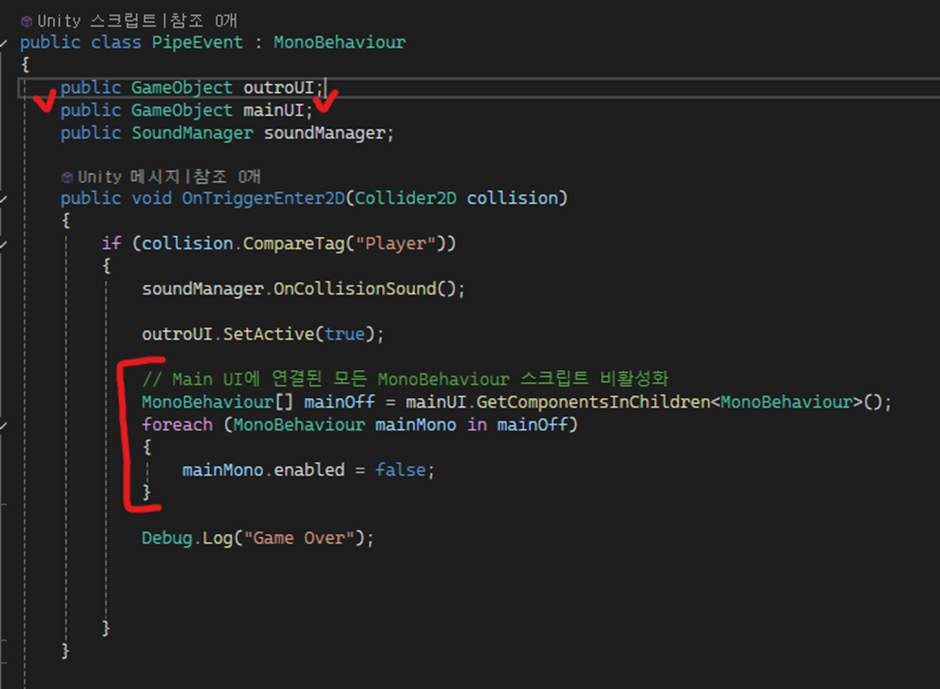Image resolution: width=940 pixels, height=689 pixels.
Task: Select the PipeEvent class name
Action: pyautogui.click(x=197, y=43)
